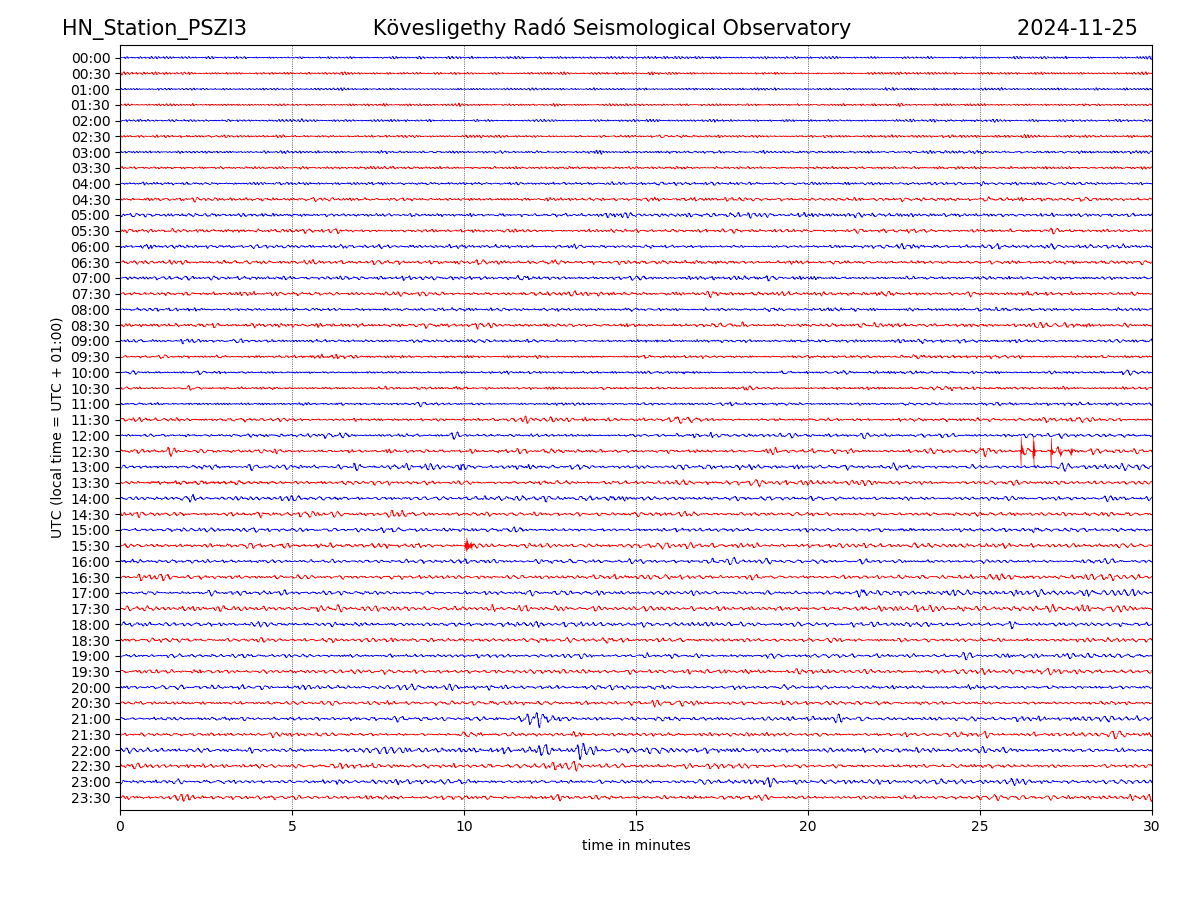Click the 2024-11-25 date label
This screenshot has height=900, width=1200.
1076,28
